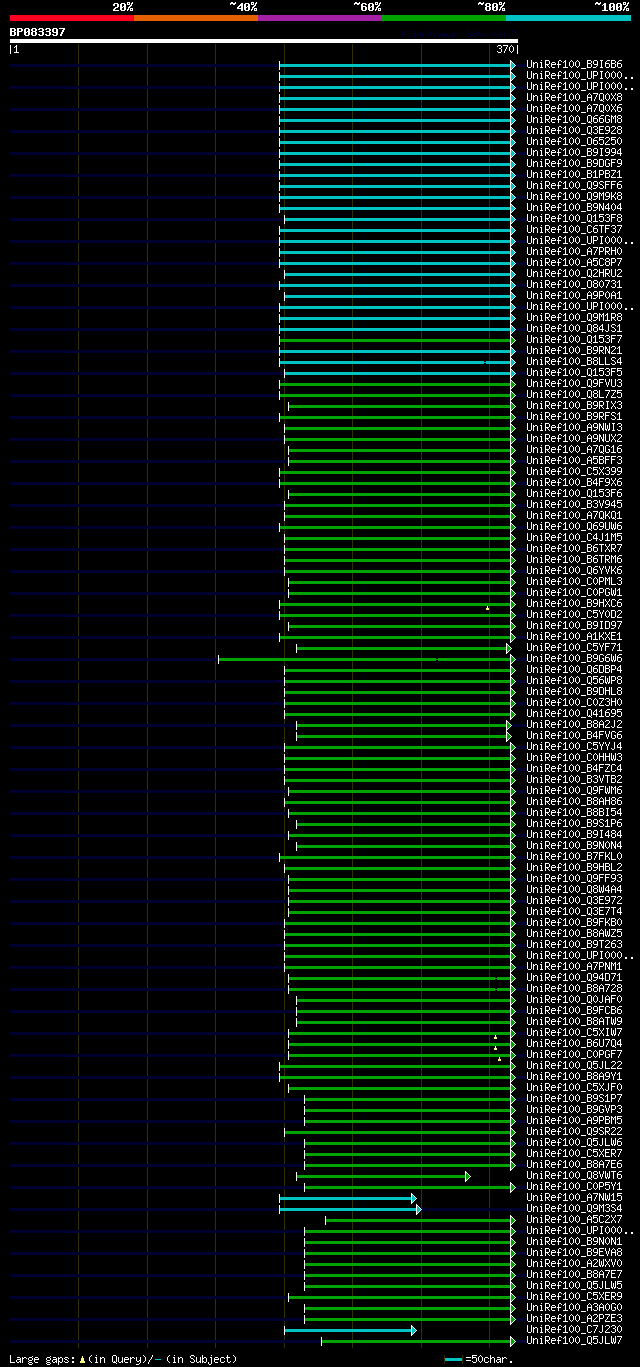Click hit label UniRef100_A1KXE1

click(x=574, y=637)
